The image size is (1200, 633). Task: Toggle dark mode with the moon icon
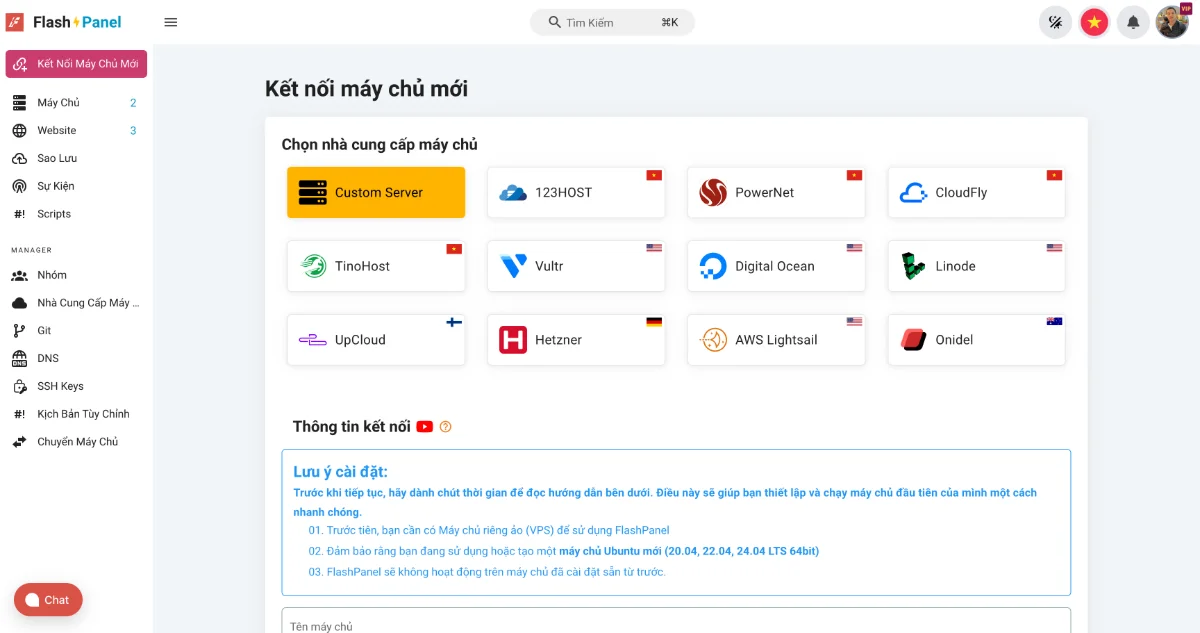click(x=1055, y=21)
